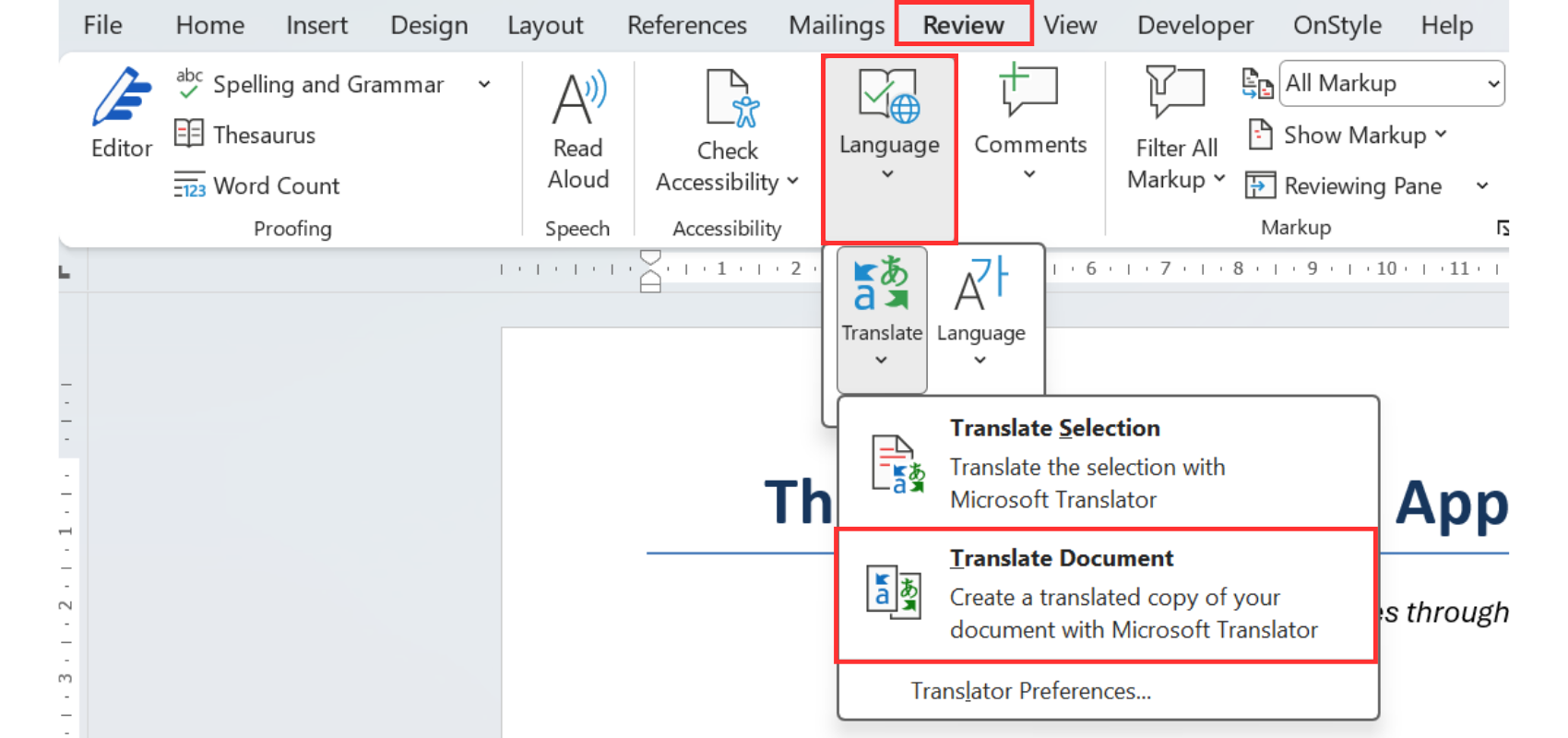Click the Thesaurus book icon

[x=189, y=134]
